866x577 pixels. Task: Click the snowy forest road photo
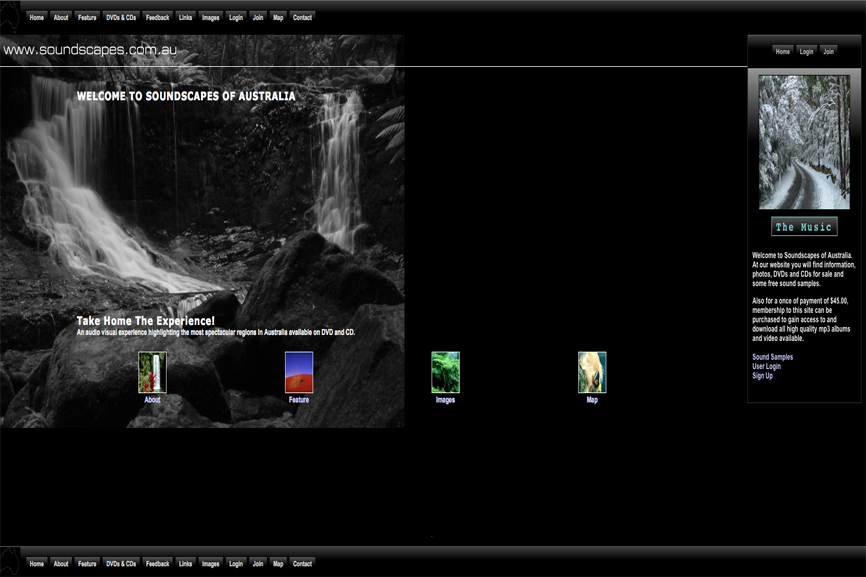[804, 142]
